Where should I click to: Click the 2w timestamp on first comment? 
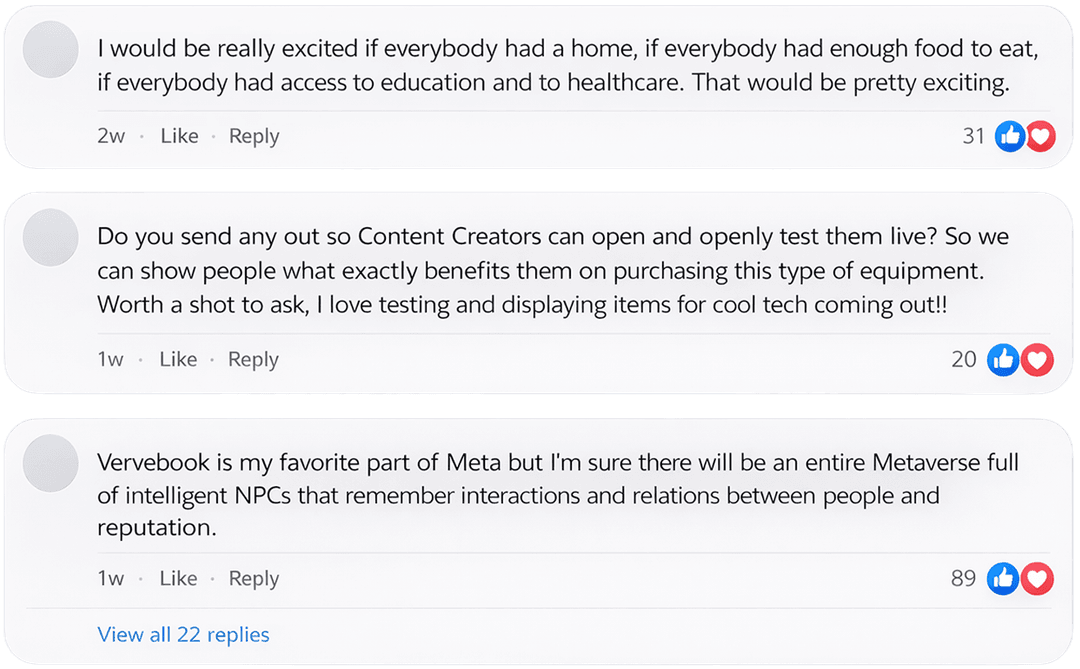pyautogui.click(x=111, y=136)
